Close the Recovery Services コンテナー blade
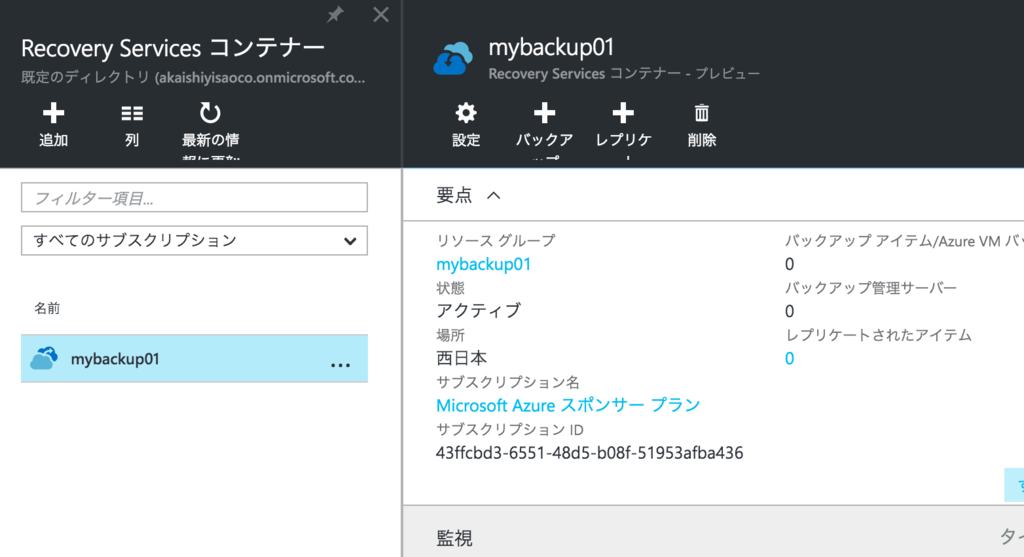1024x557 pixels. (x=381, y=14)
